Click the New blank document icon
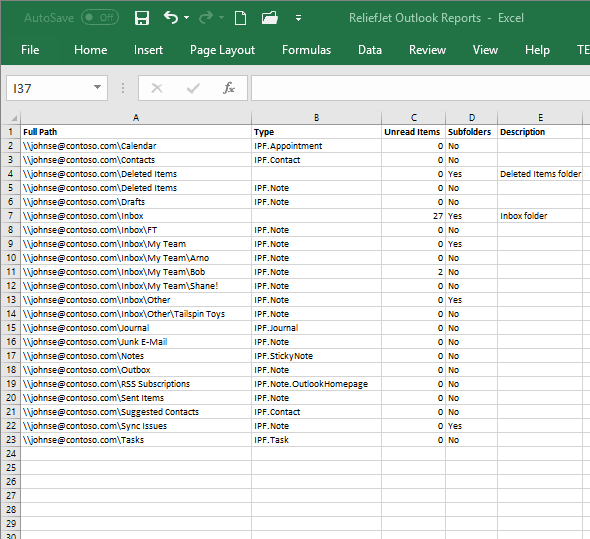Image resolution: width=590 pixels, height=539 pixels. (240, 18)
